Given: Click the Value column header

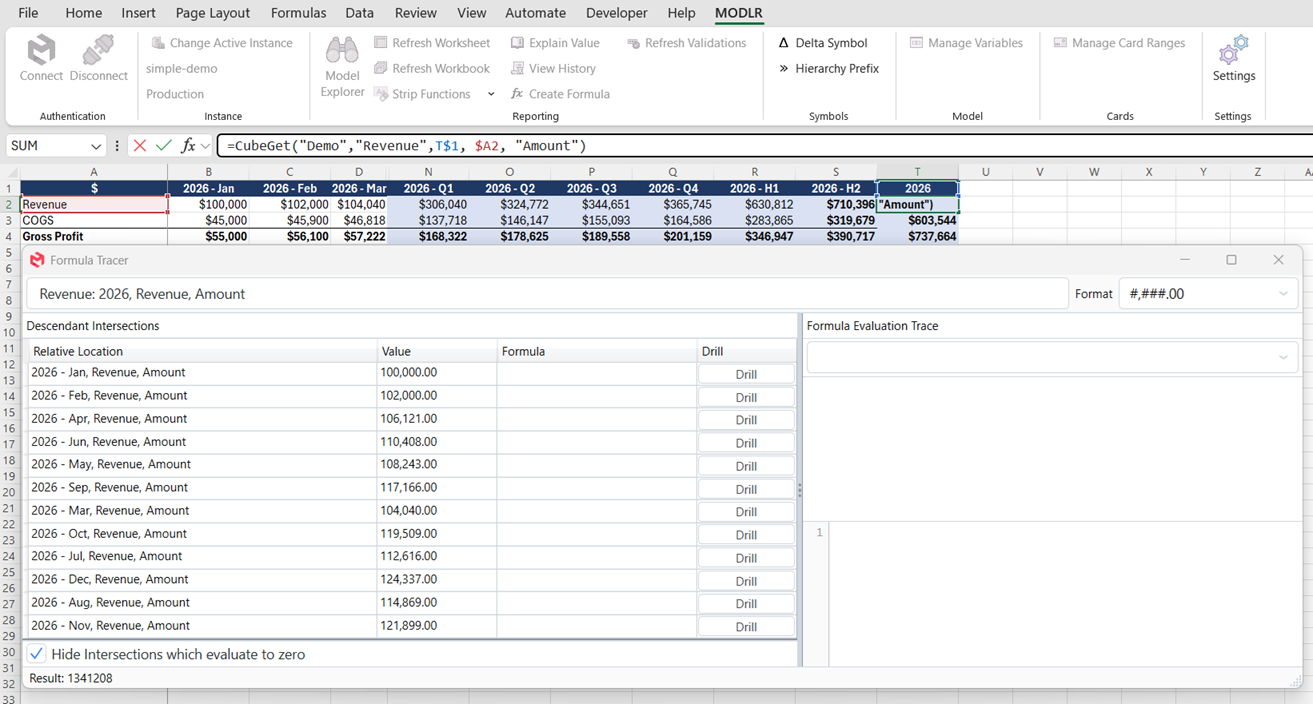Looking at the screenshot, I should 437,351.
